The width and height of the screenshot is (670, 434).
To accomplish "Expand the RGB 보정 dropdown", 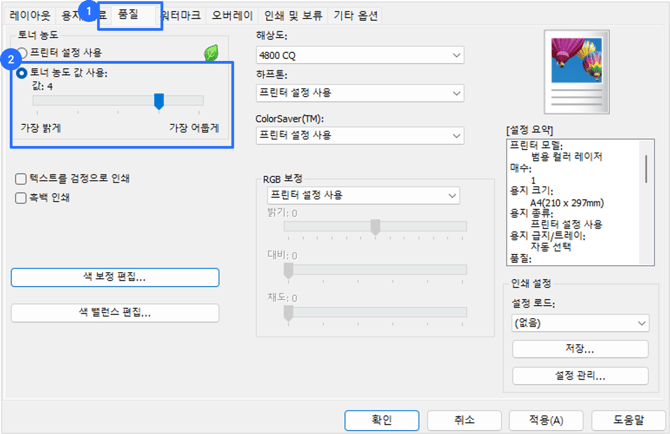I will (x=363, y=195).
